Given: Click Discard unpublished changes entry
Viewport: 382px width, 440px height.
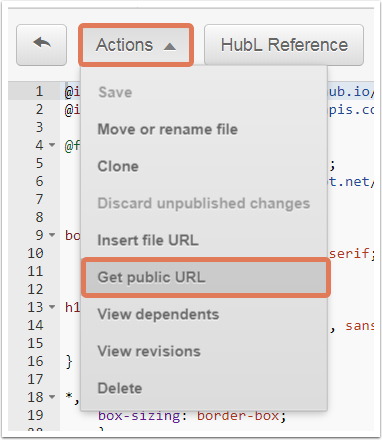Looking at the screenshot, I should click(x=204, y=203).
